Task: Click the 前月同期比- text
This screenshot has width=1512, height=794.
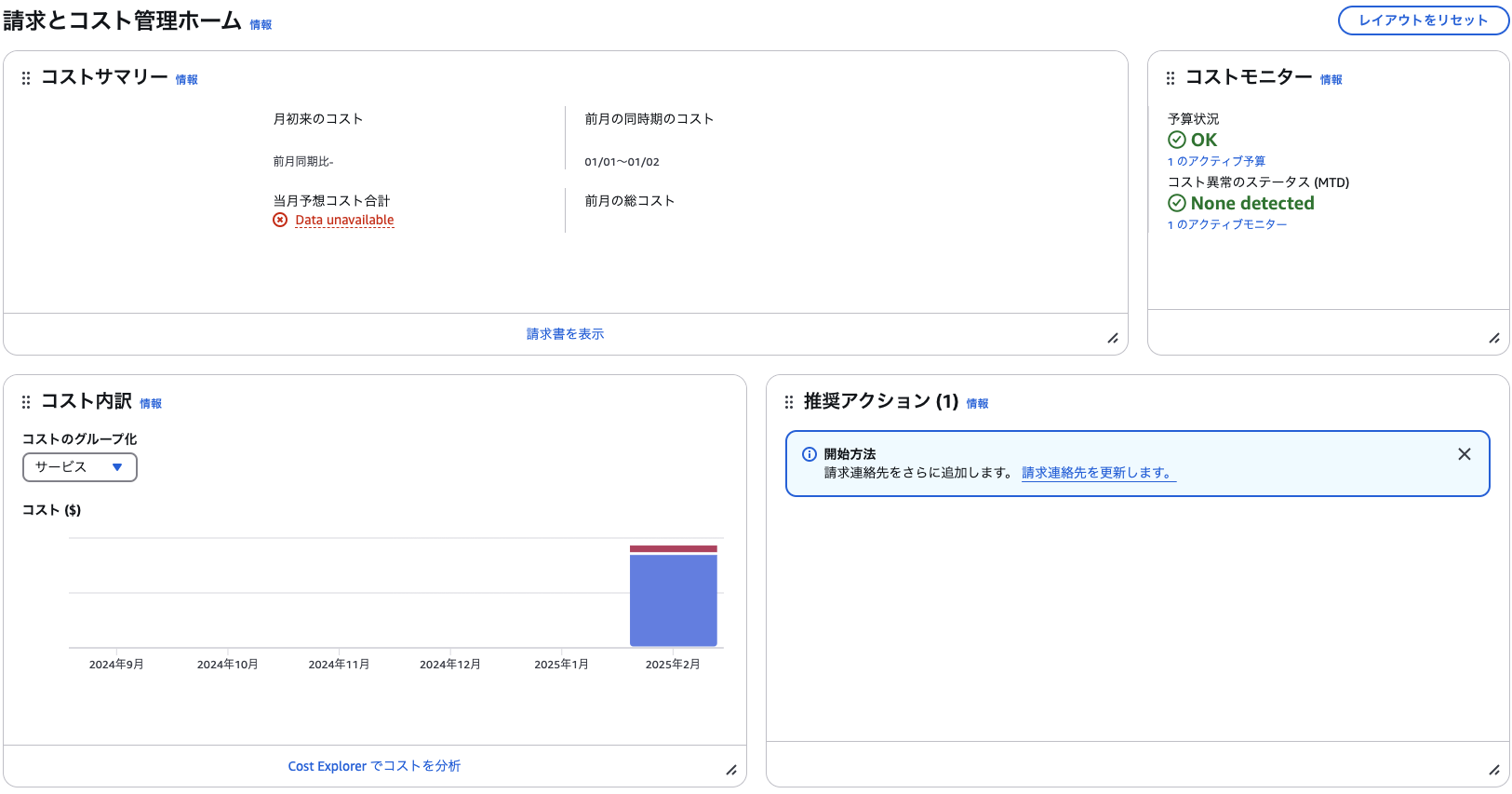Action: (x=303, y=162)
